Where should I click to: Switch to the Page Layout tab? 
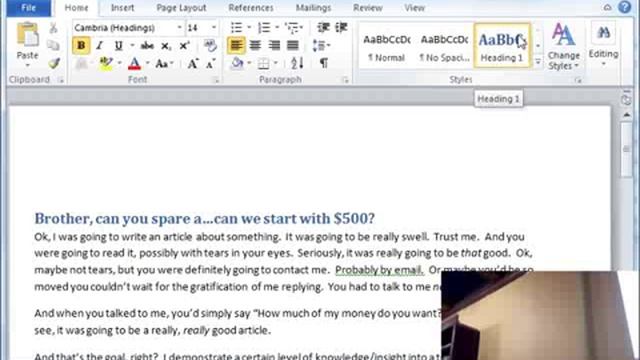point(181,8)
